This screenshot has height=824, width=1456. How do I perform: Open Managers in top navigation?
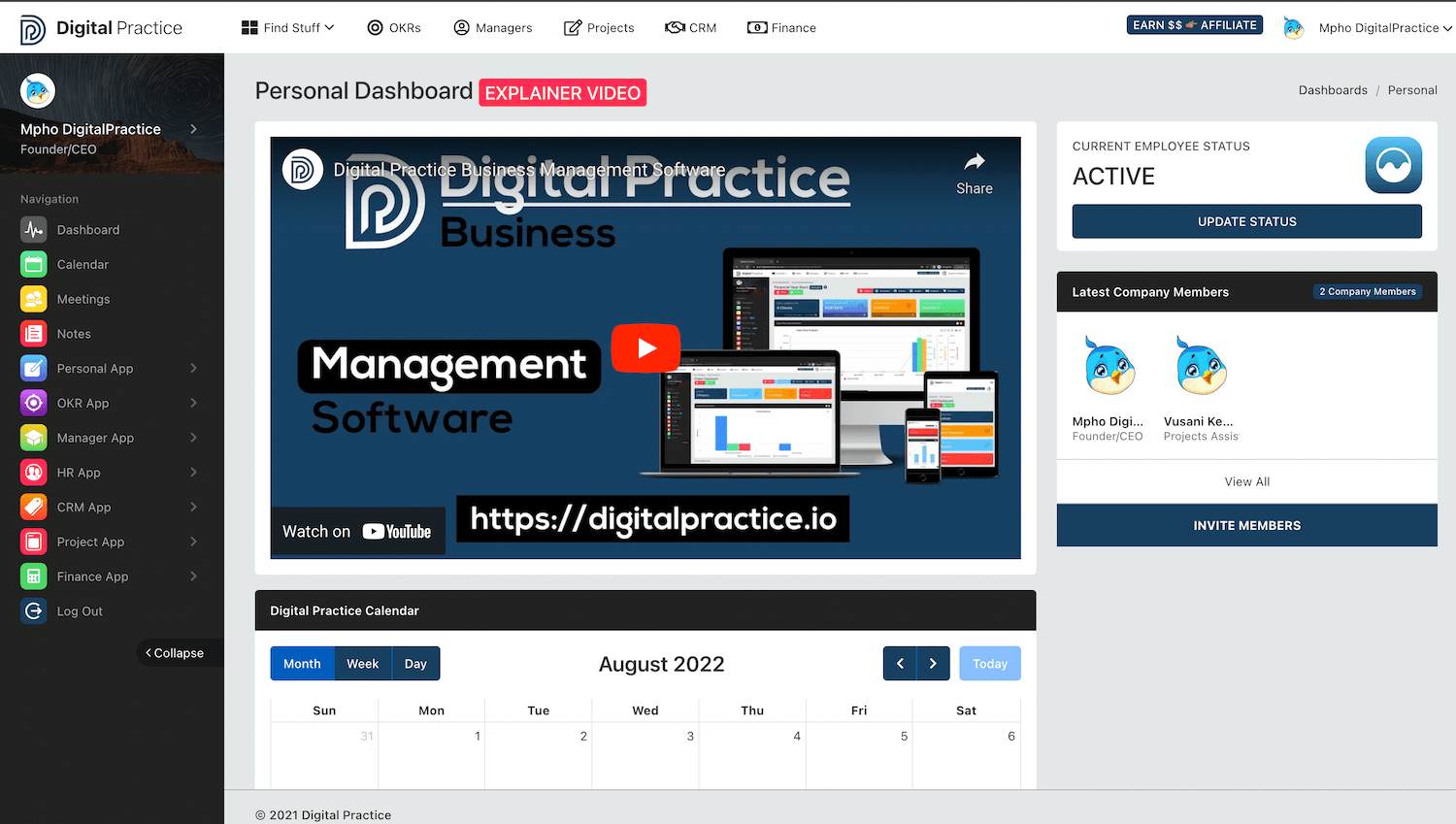pos(493,28)
